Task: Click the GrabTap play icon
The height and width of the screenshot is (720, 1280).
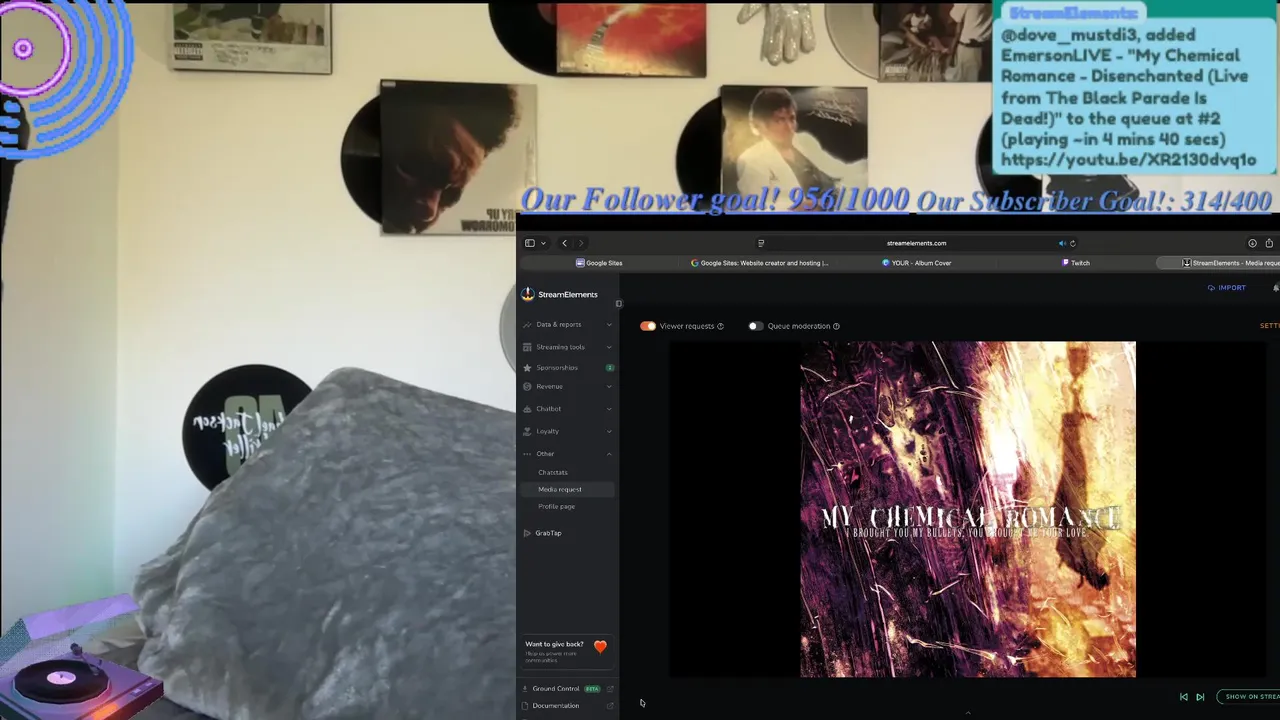Action: pyautogui.click(x=527, y=533)
